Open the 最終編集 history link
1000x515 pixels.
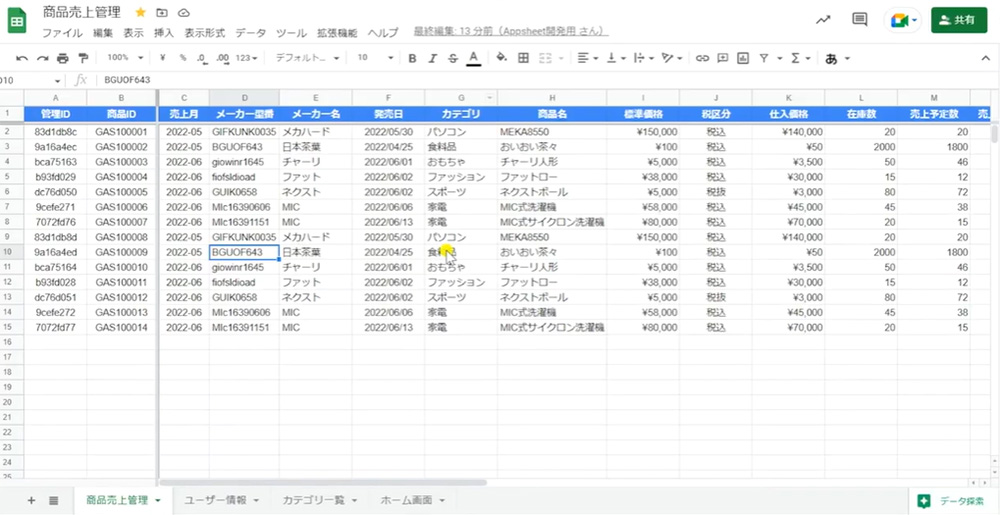coord(511,31)
